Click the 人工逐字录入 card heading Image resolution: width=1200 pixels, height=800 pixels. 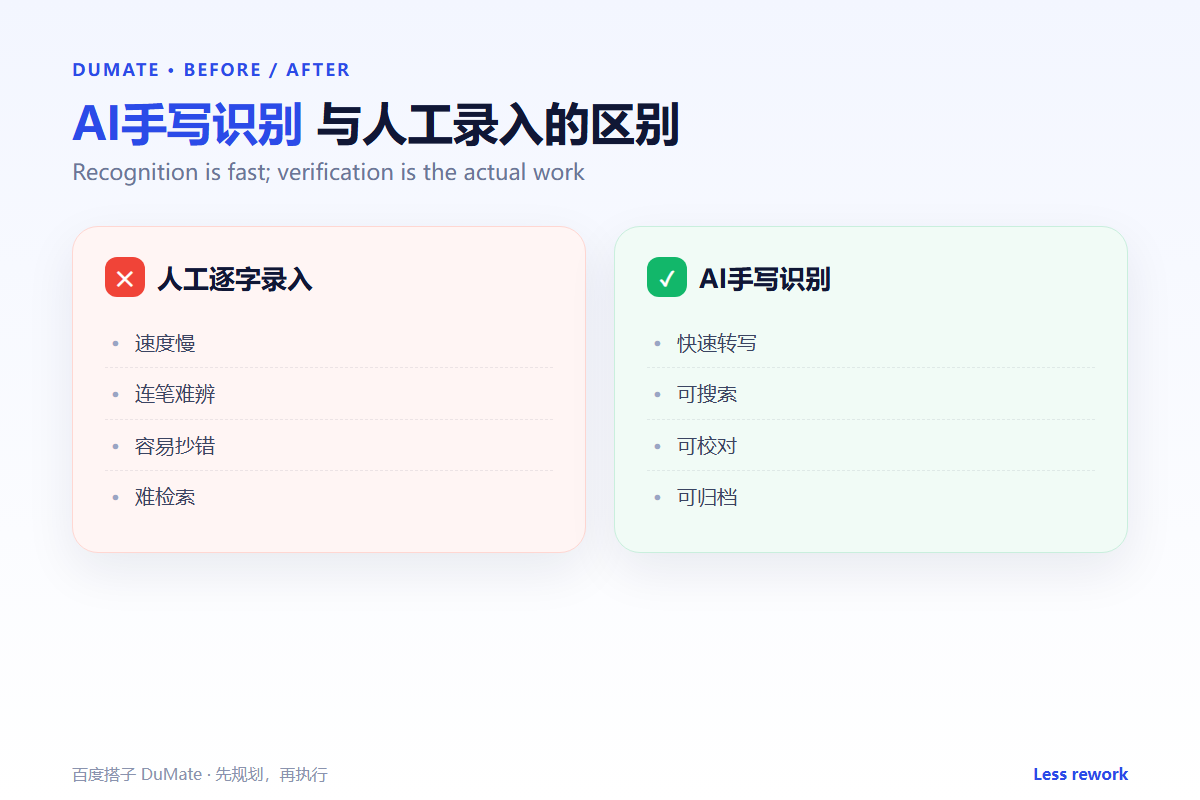[x=235, y=279]
